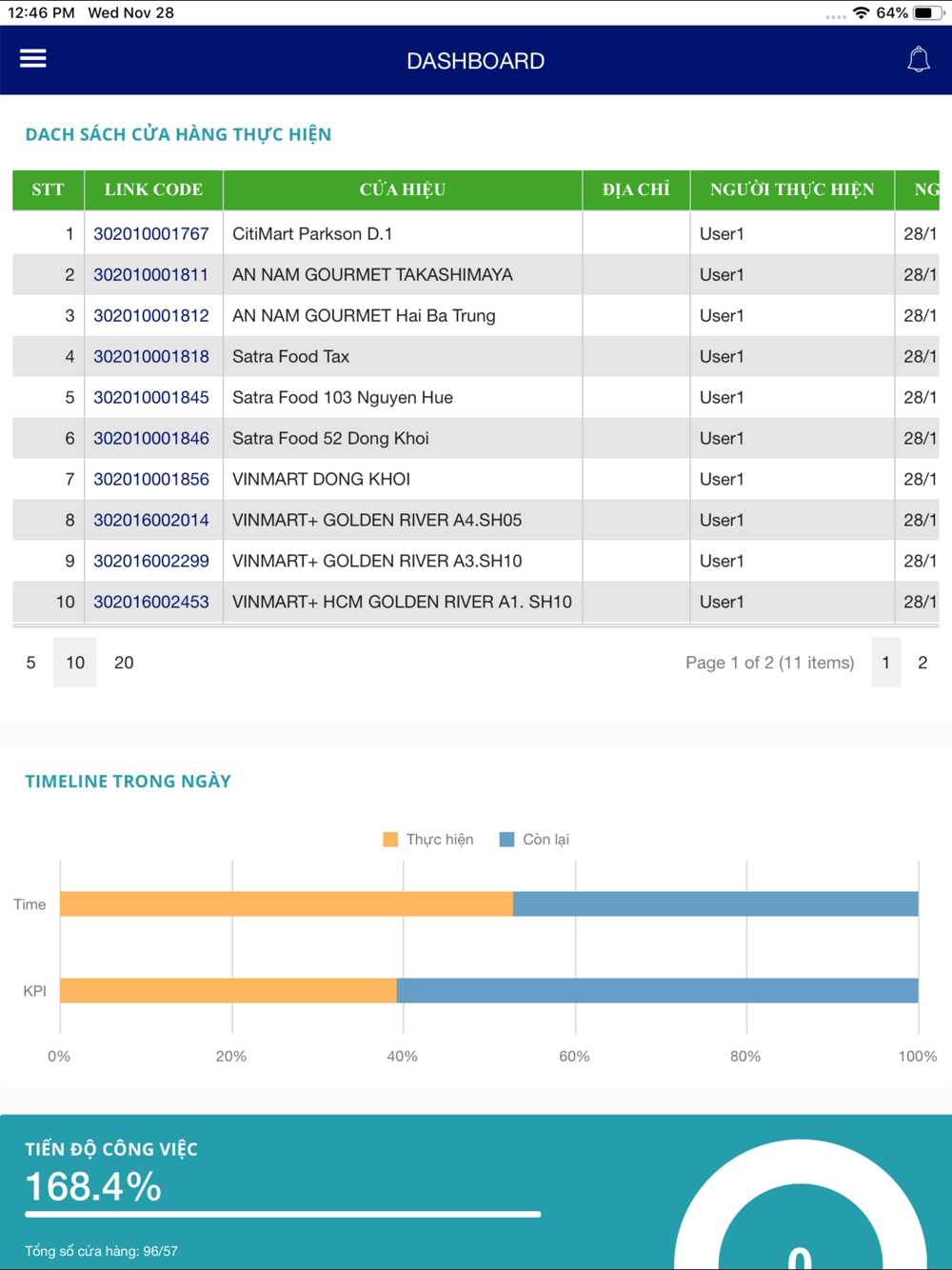952x1270 pixels.
Task: Go to table page 1
Action: 886,663
